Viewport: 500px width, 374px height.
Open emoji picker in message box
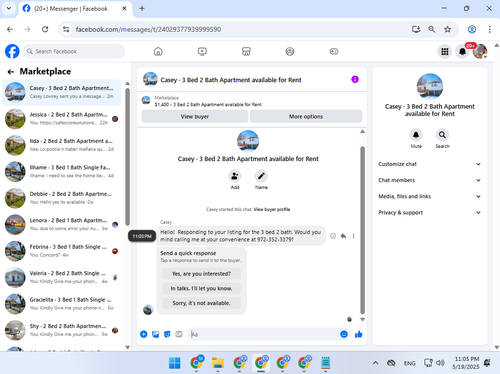(344, 334)
